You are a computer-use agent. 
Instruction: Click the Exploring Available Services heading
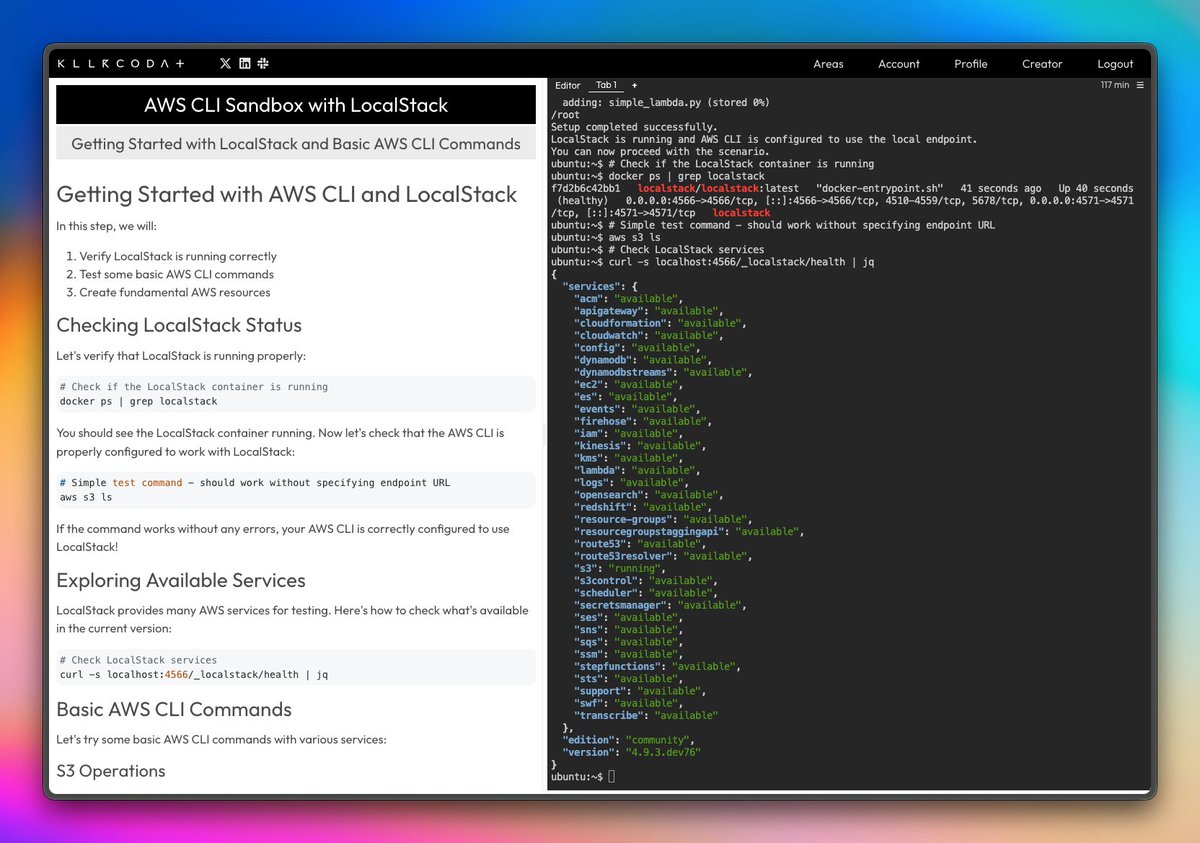click(x=181, y=581)
